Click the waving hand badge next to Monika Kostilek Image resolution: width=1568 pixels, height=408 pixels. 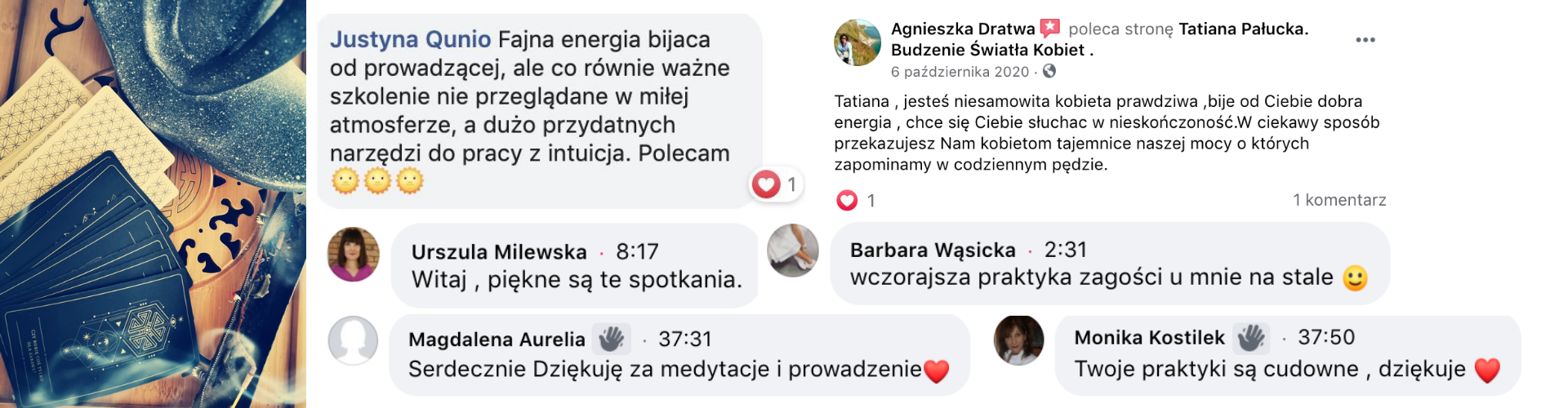click(x=1251, y=337)
